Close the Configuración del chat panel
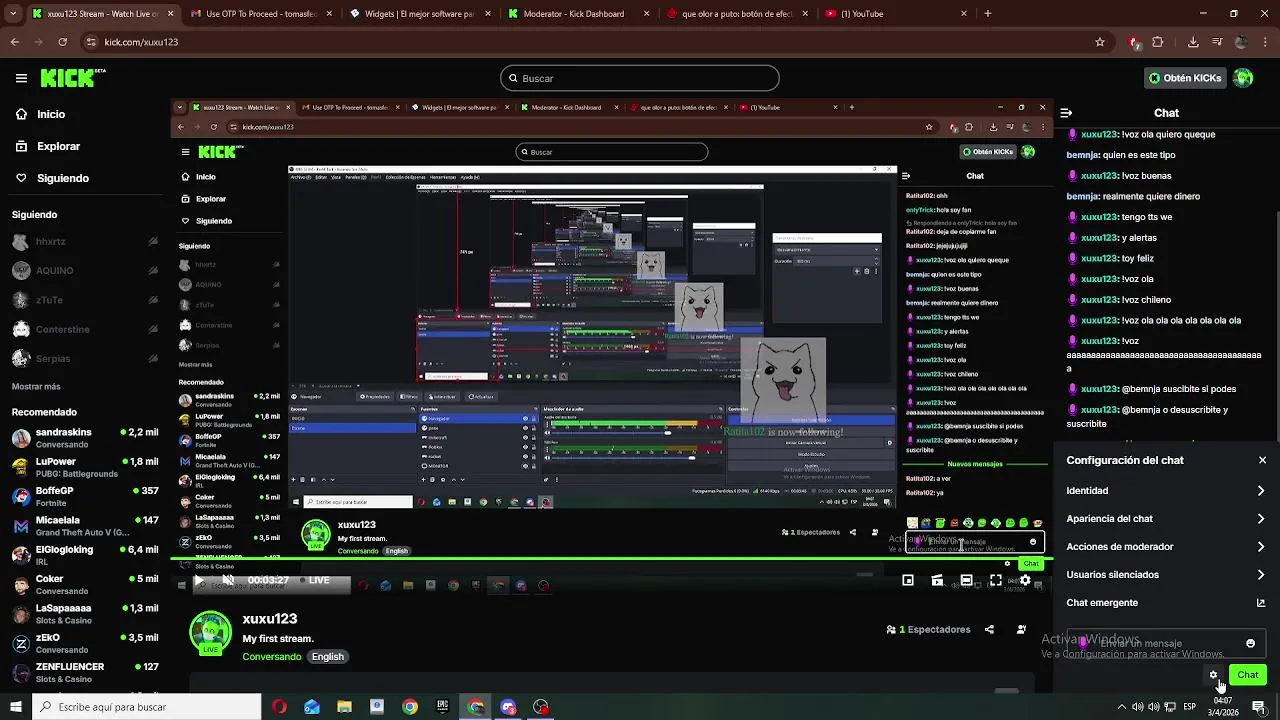The image size is (1280, 720). (1262, 460)
